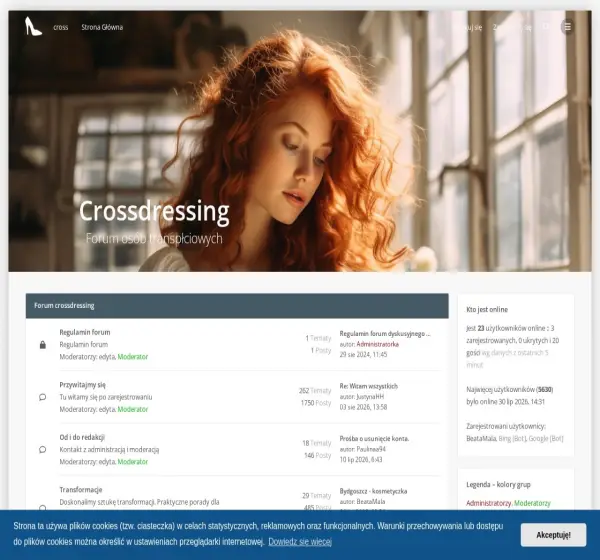The width and height of the screenshot is (600, 560).
Task: Click 'Kontakt z administracją i moderacją' description
Action: (109, 449)
